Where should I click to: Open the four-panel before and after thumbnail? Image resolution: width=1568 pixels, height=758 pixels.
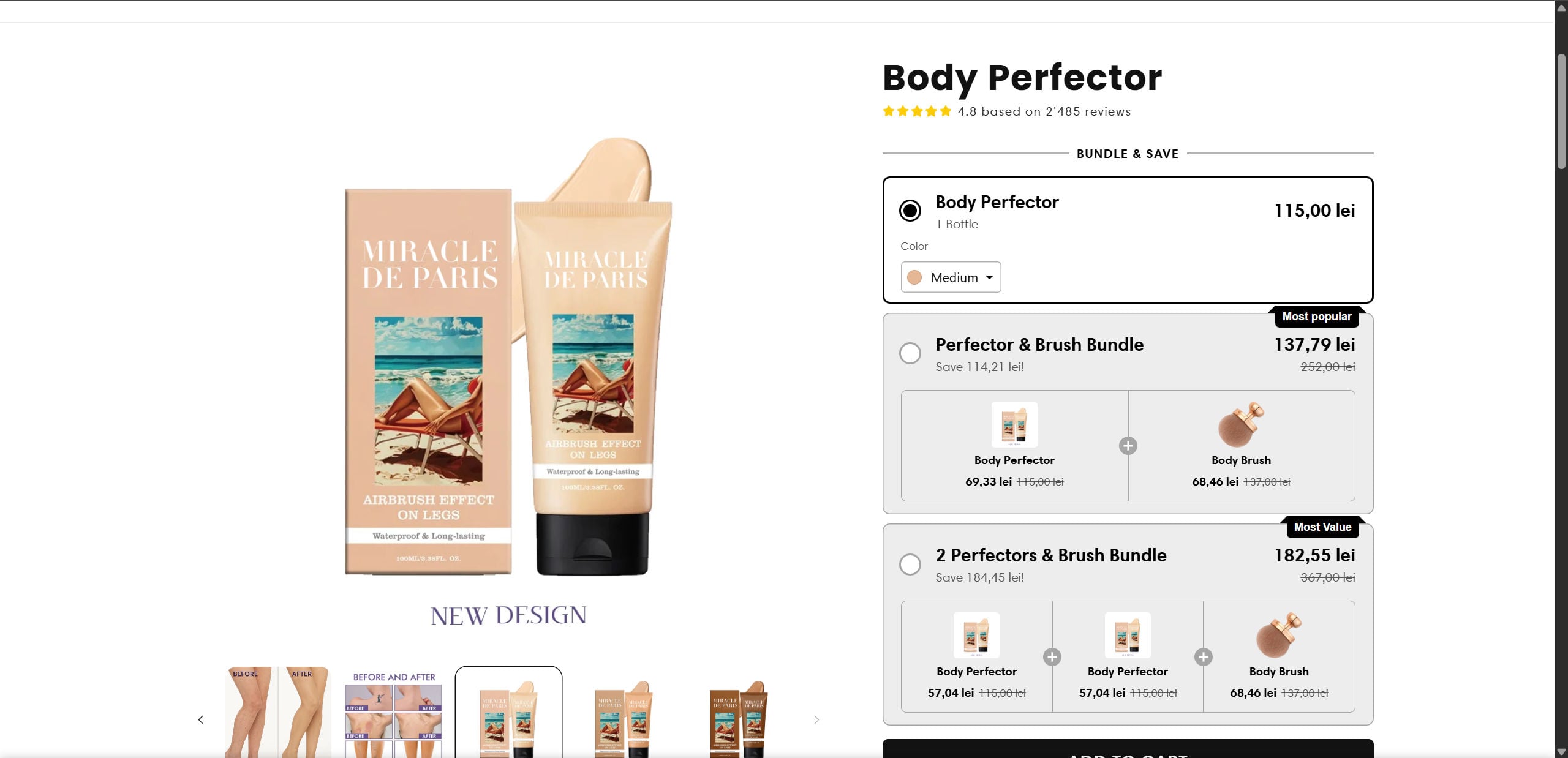pos(394,713)
